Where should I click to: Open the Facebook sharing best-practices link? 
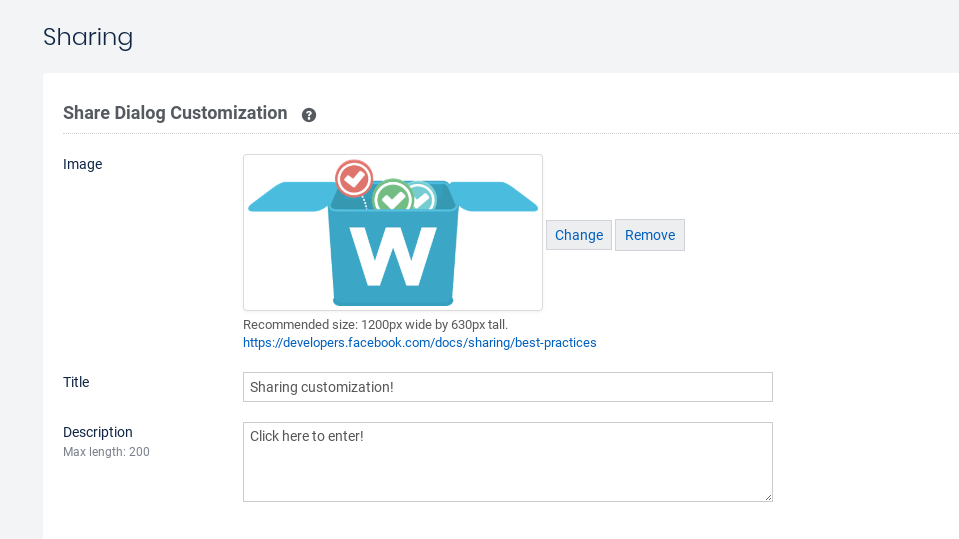[419, 342]
